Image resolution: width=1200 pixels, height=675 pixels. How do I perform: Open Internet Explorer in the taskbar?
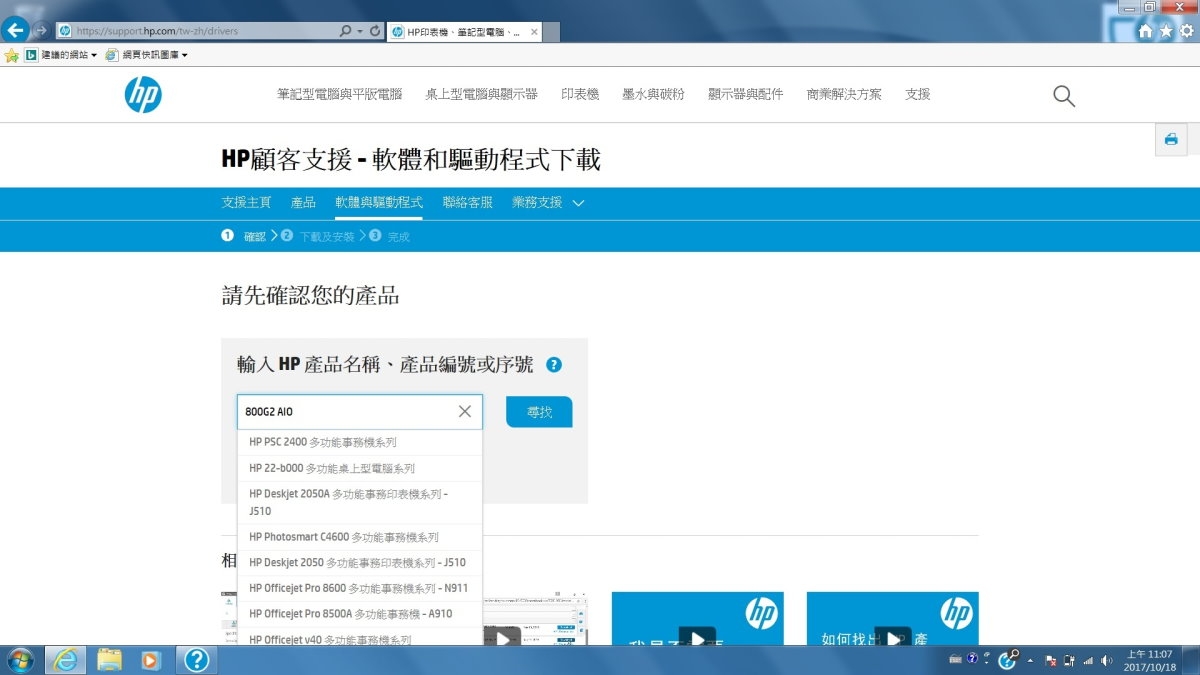pyautogui.click(x=66, y=660)
